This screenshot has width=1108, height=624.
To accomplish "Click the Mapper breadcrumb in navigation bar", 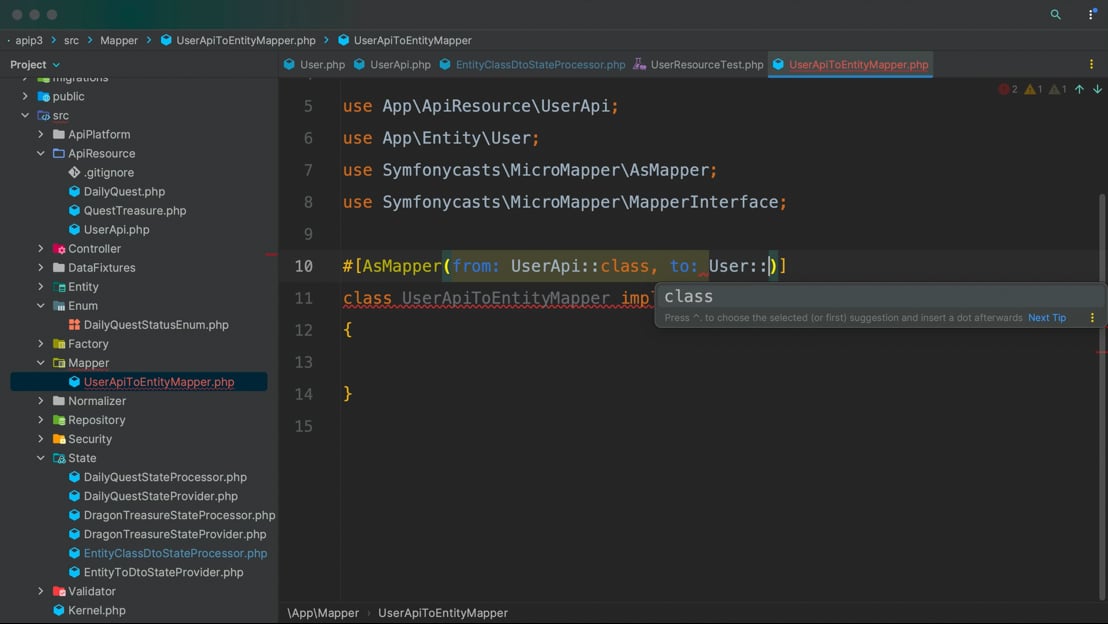I will coord(119,40).
